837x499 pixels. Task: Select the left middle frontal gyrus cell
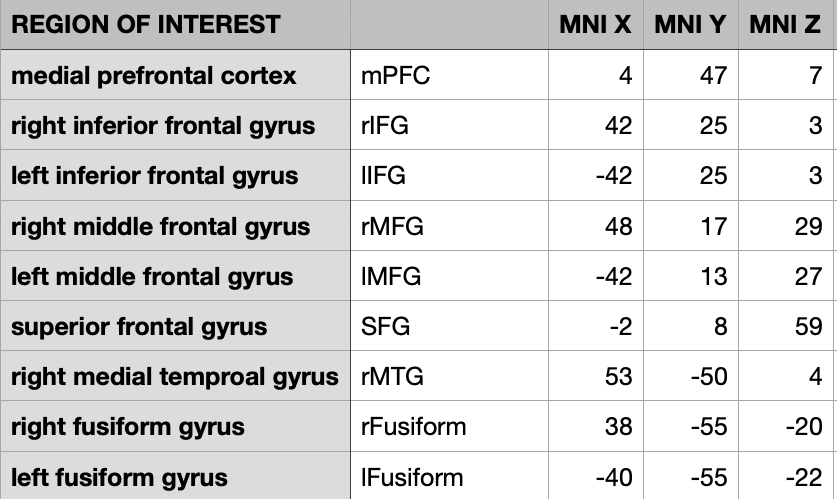tap(152, 276)
